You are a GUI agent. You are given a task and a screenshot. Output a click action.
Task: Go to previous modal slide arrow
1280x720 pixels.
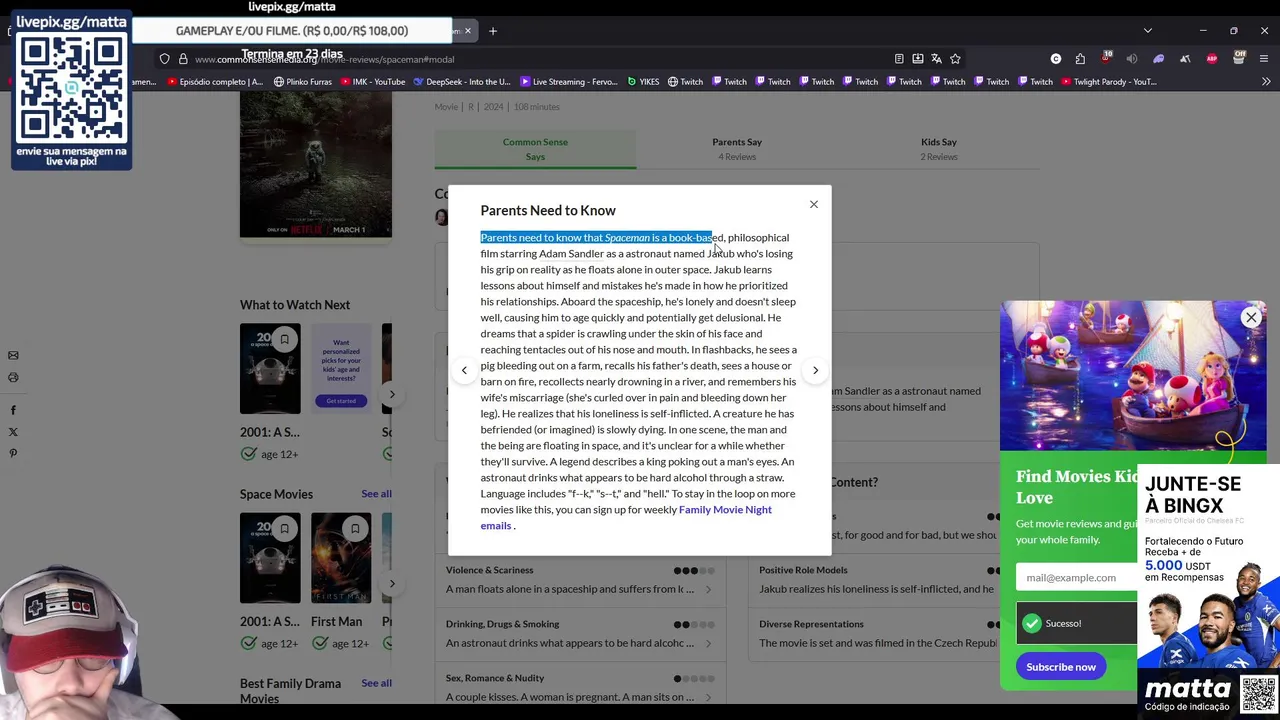click(464, 370)
